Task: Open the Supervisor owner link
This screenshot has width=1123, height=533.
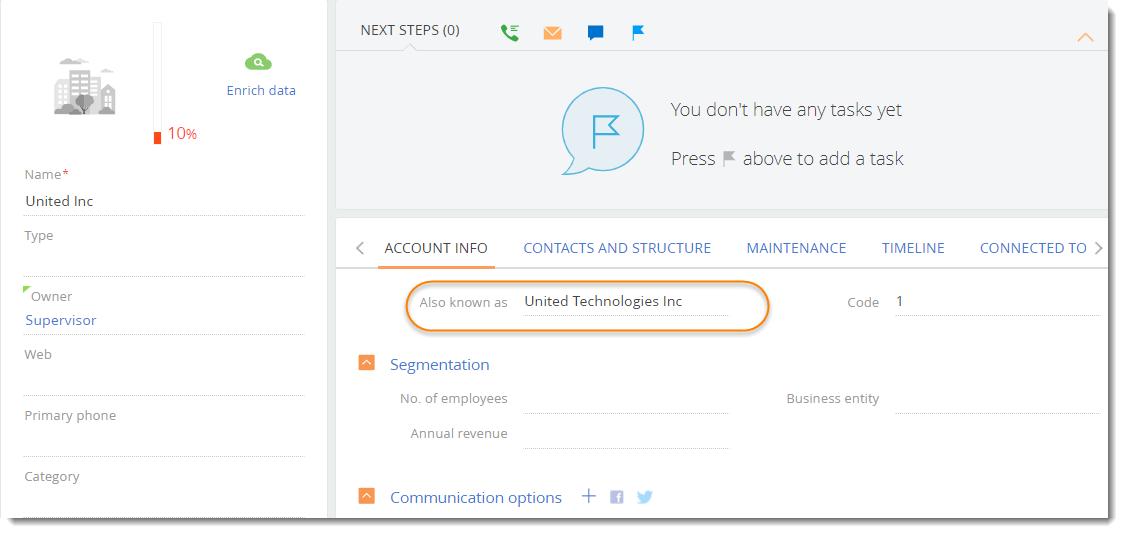Action: 61,320
